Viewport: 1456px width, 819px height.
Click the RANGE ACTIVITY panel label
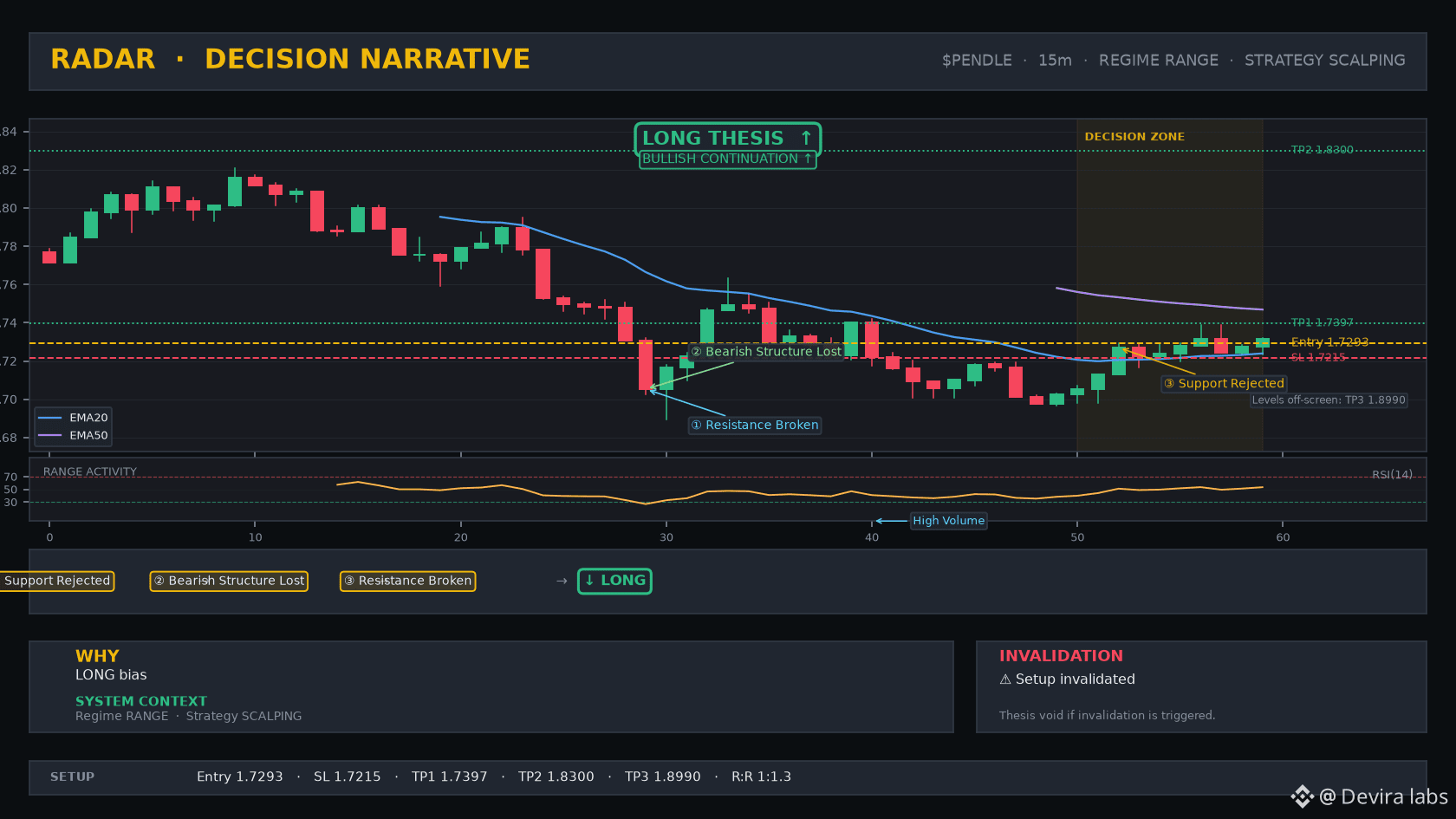pos(90,471)
